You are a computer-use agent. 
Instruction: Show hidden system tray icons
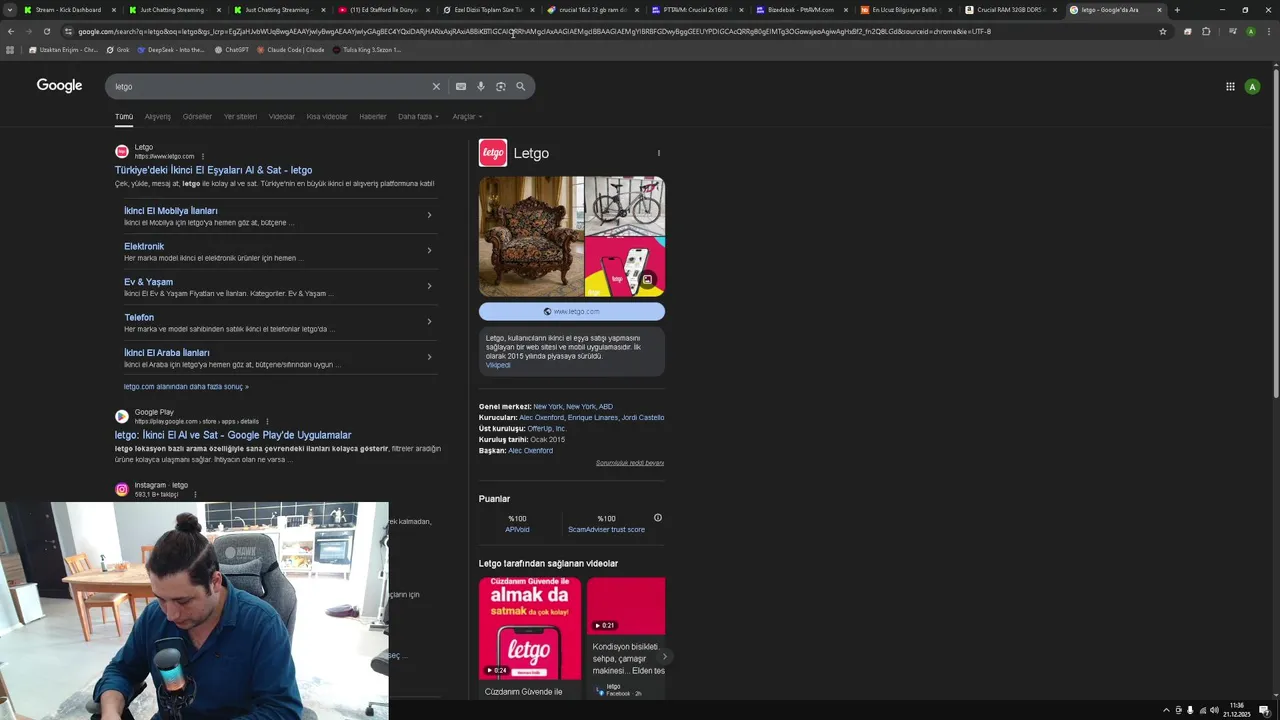point(1165,710)
